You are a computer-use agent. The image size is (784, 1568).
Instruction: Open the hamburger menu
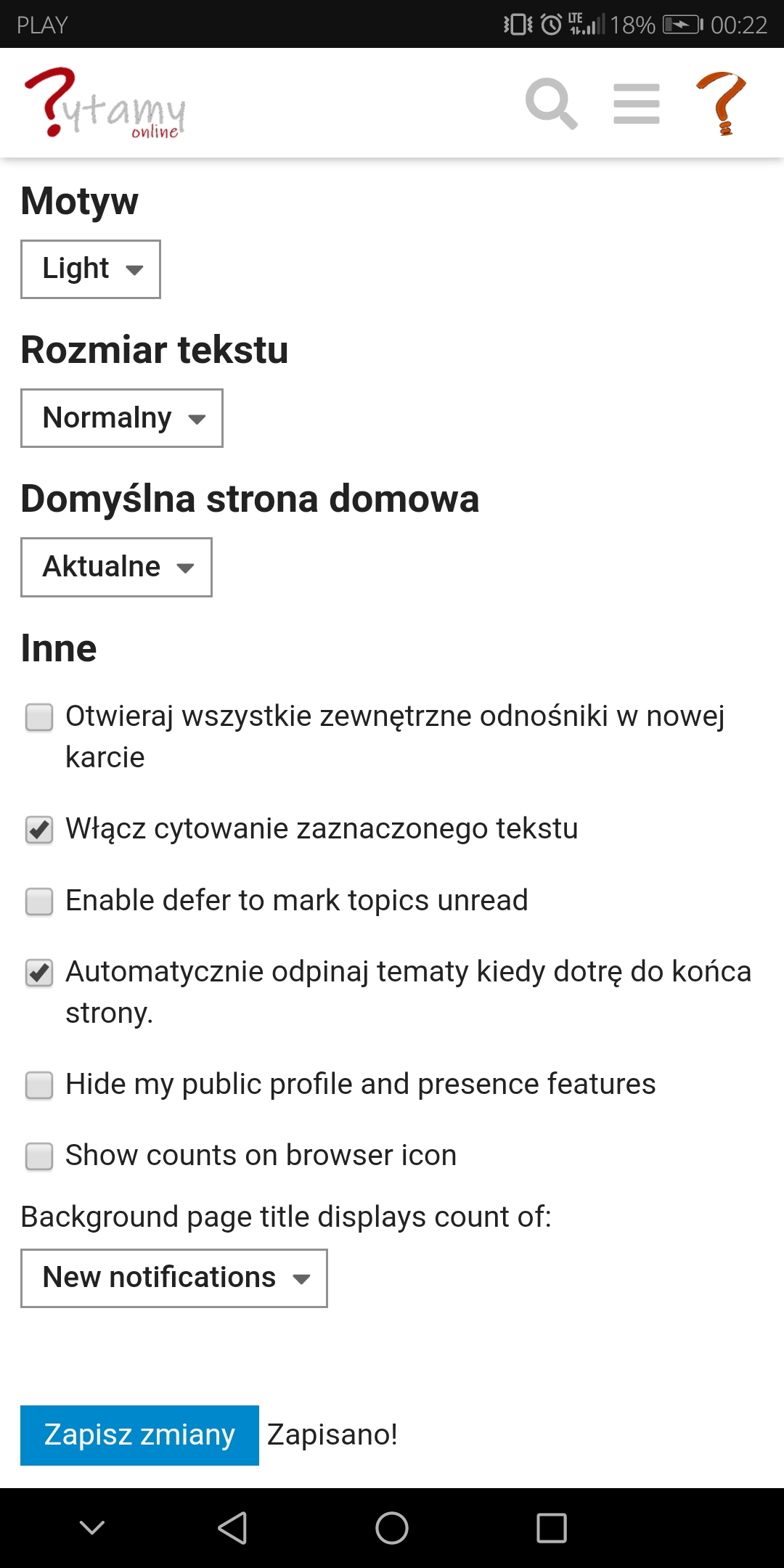[636, 104]
